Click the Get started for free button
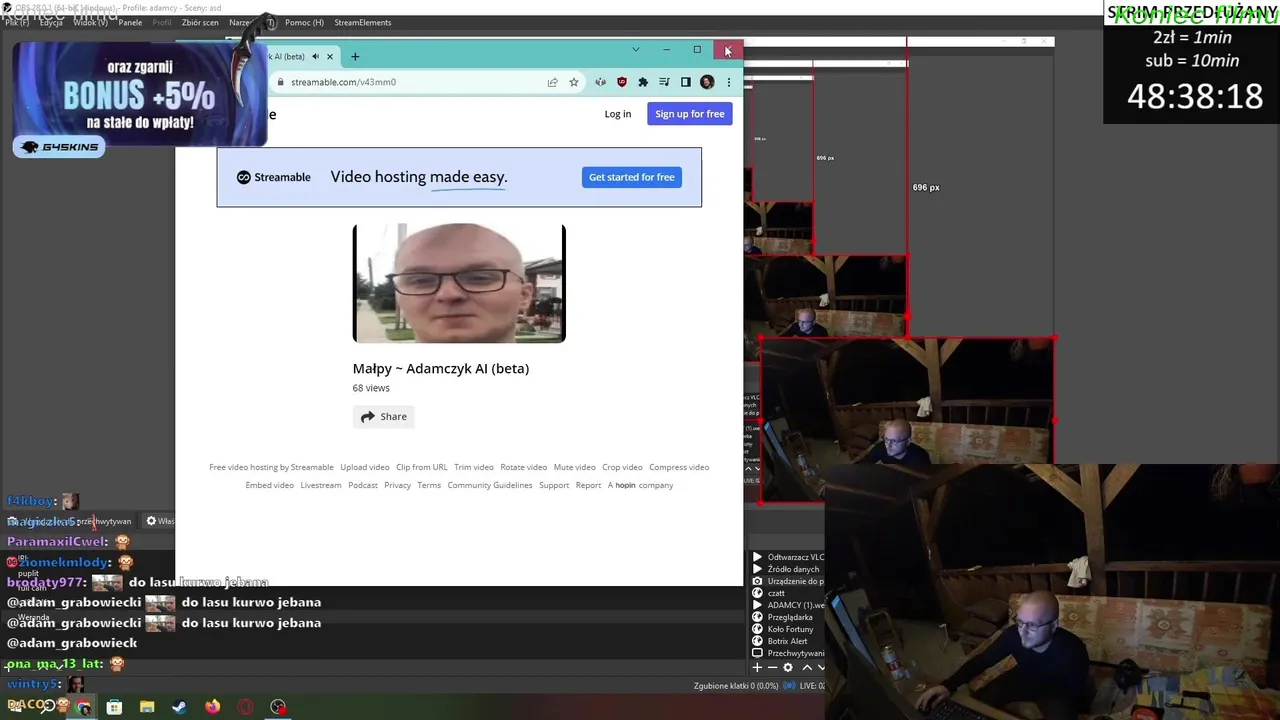Screen dimensions: 1280x720 pyautogui.click(x=632, y=177)
